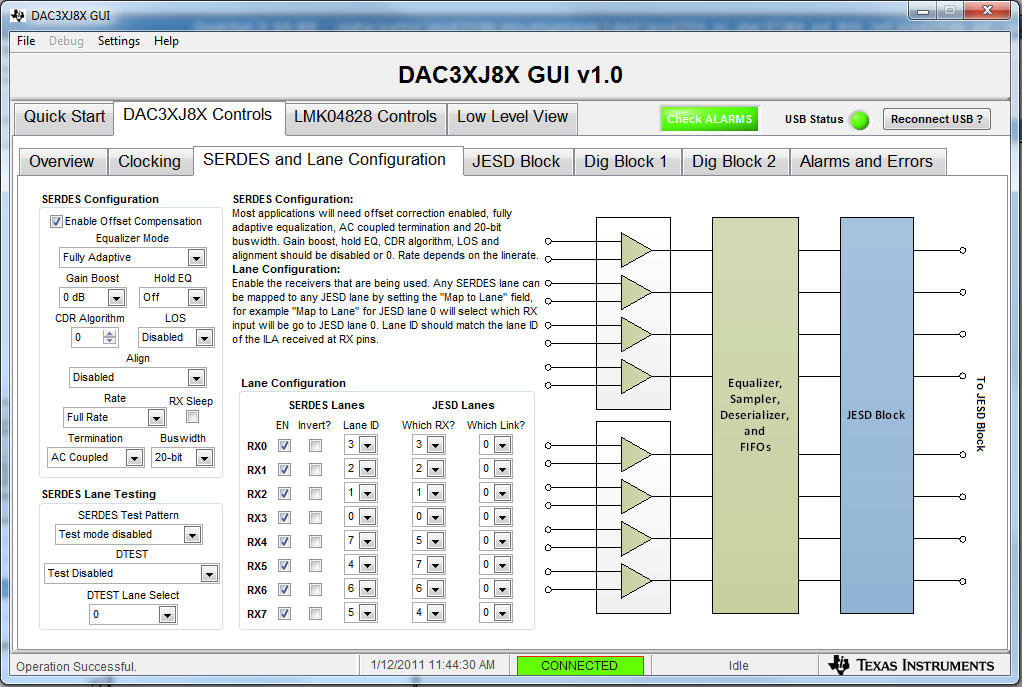Open the Settings menu
Viewport: 1022px width, 687px height.
119,41
